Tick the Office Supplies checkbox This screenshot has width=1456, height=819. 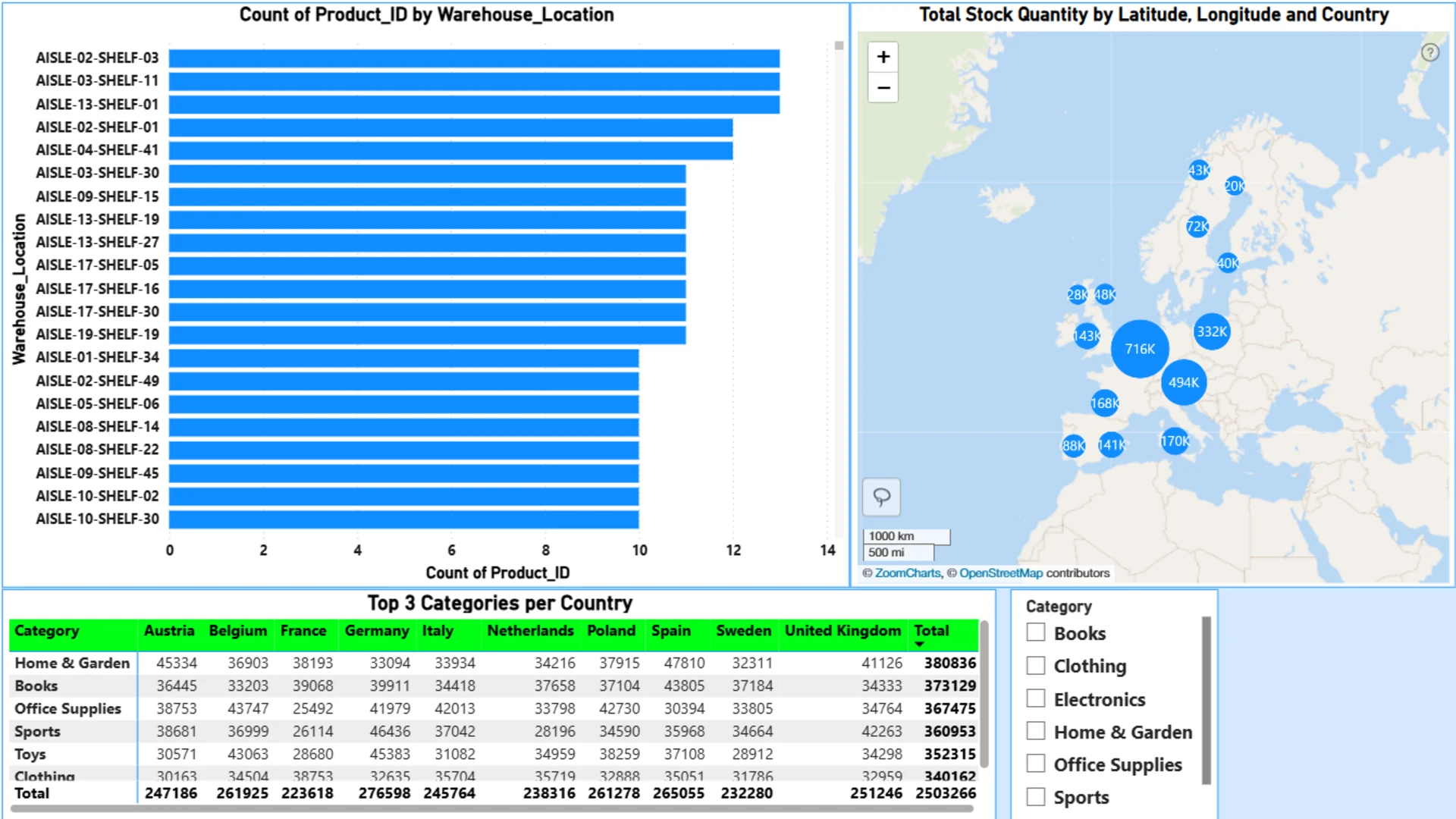[x=1036, y=764]
